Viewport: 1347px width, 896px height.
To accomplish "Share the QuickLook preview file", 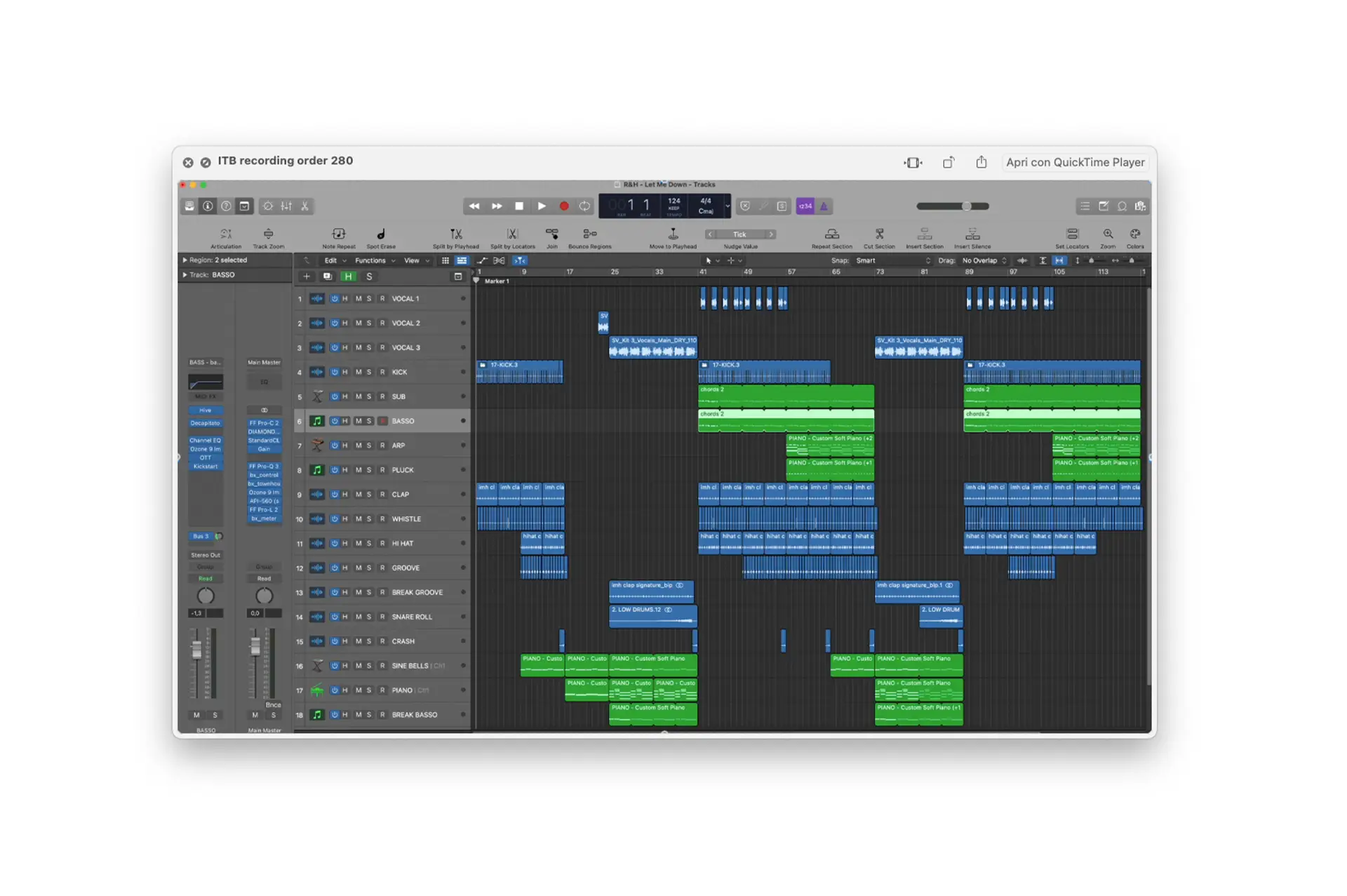I will [981, 162].
